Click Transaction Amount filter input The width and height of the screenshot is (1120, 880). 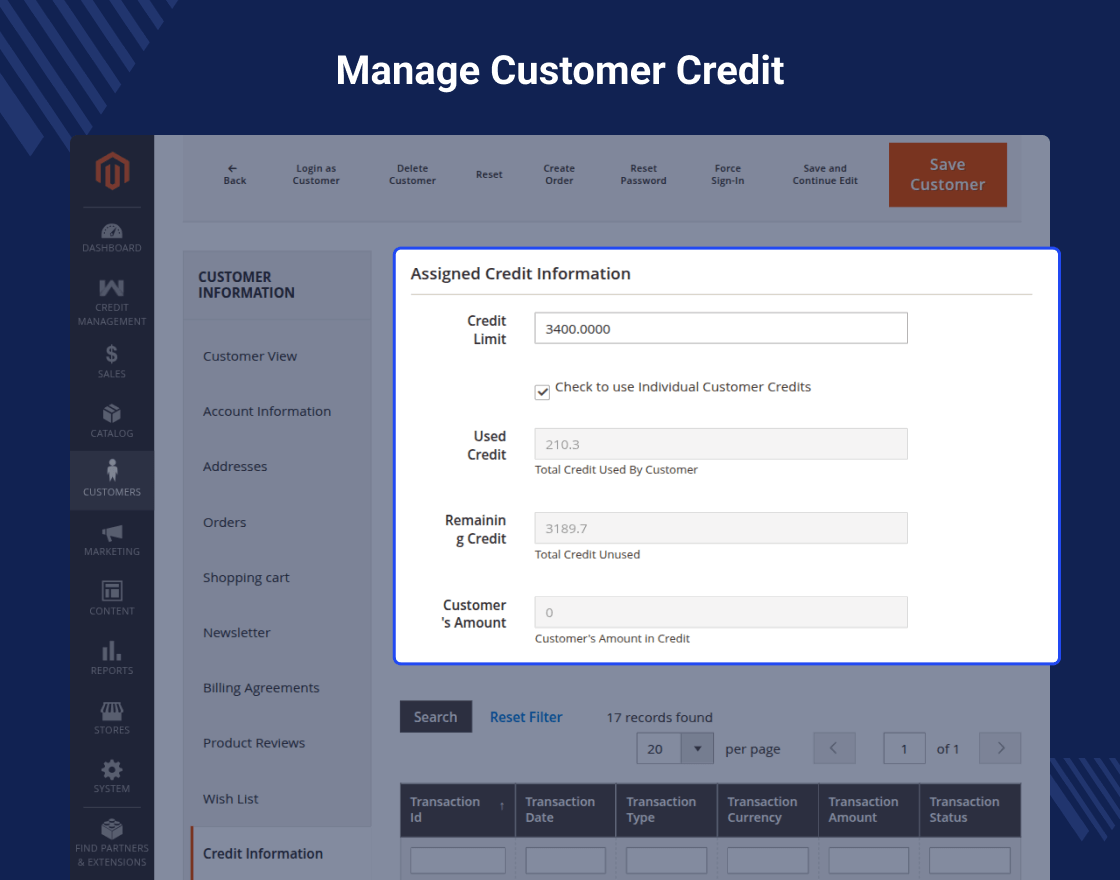[x=869, y=861]
